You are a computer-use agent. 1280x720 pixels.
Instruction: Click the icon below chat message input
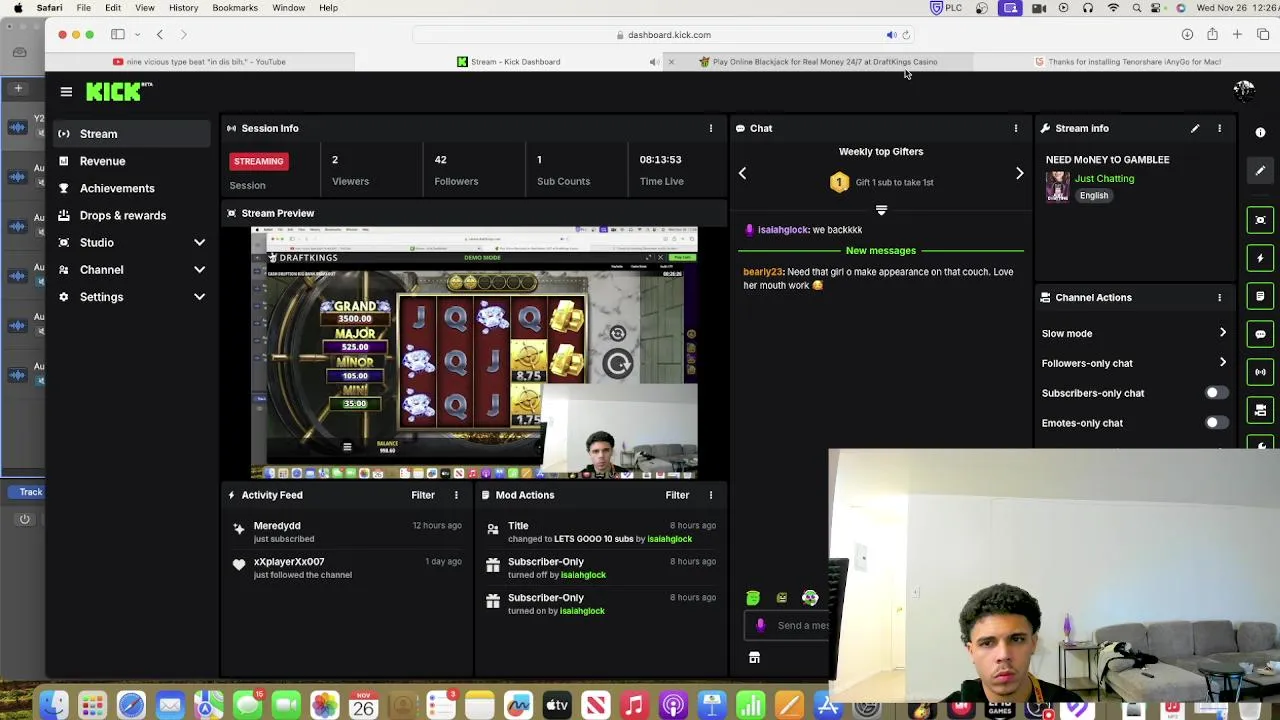coord(754,658)
